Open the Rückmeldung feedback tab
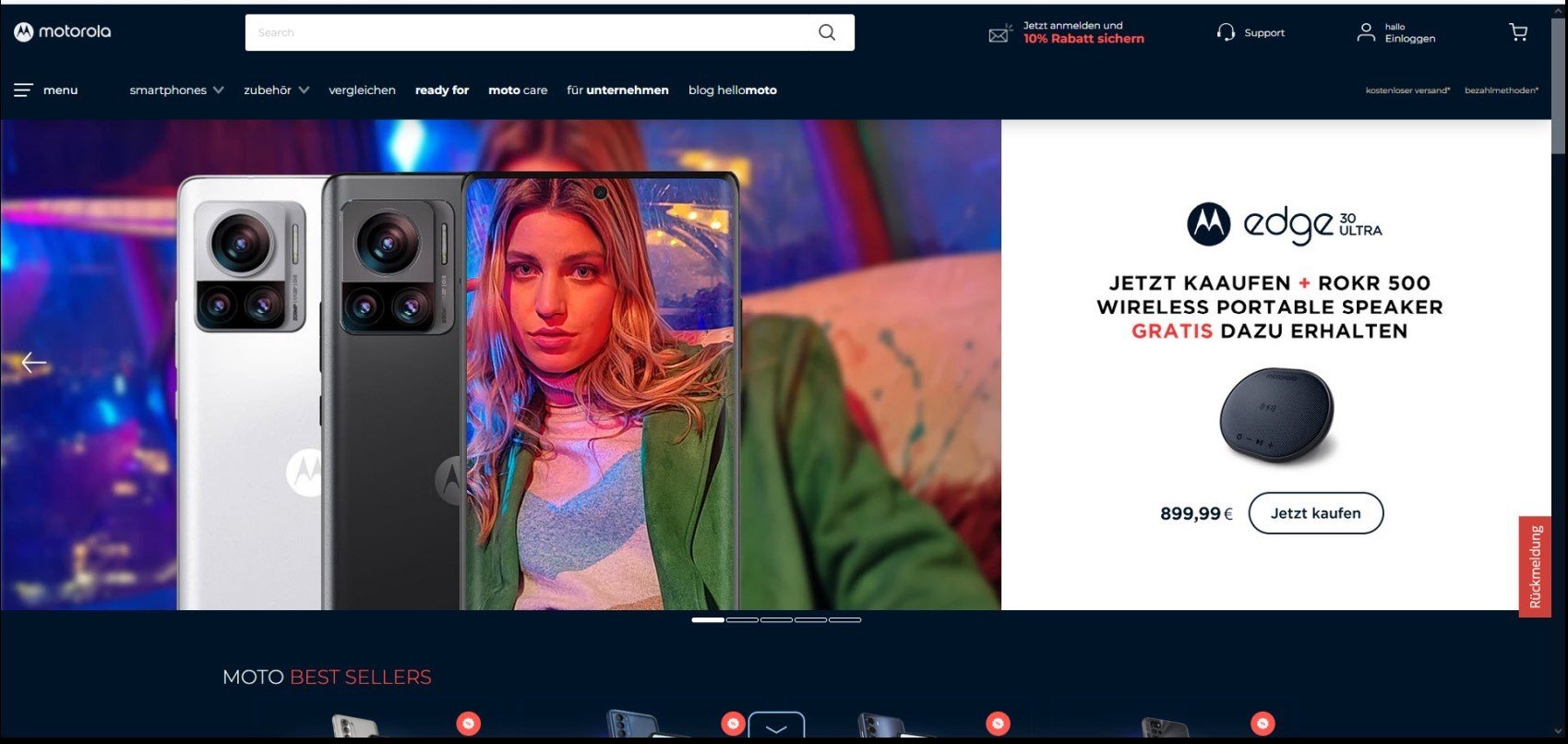 1535,566
